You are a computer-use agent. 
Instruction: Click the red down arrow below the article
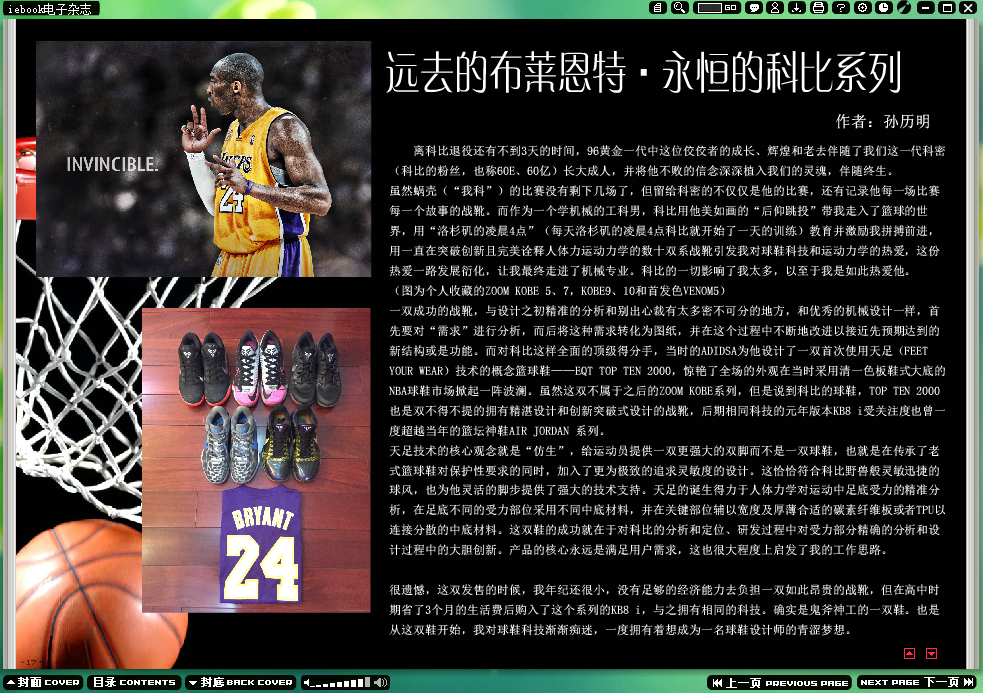click(x=932, y=653)
